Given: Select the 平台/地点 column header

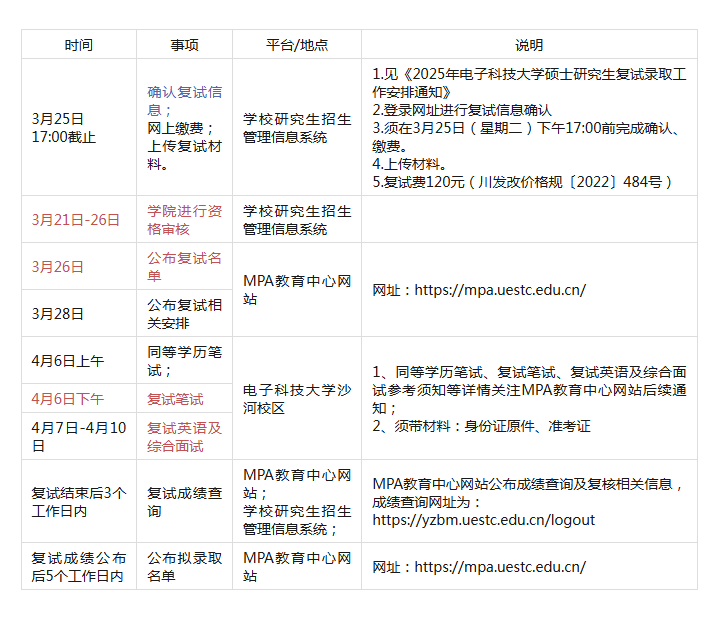Looking at the screenshot, I should [x=297, y=45].
